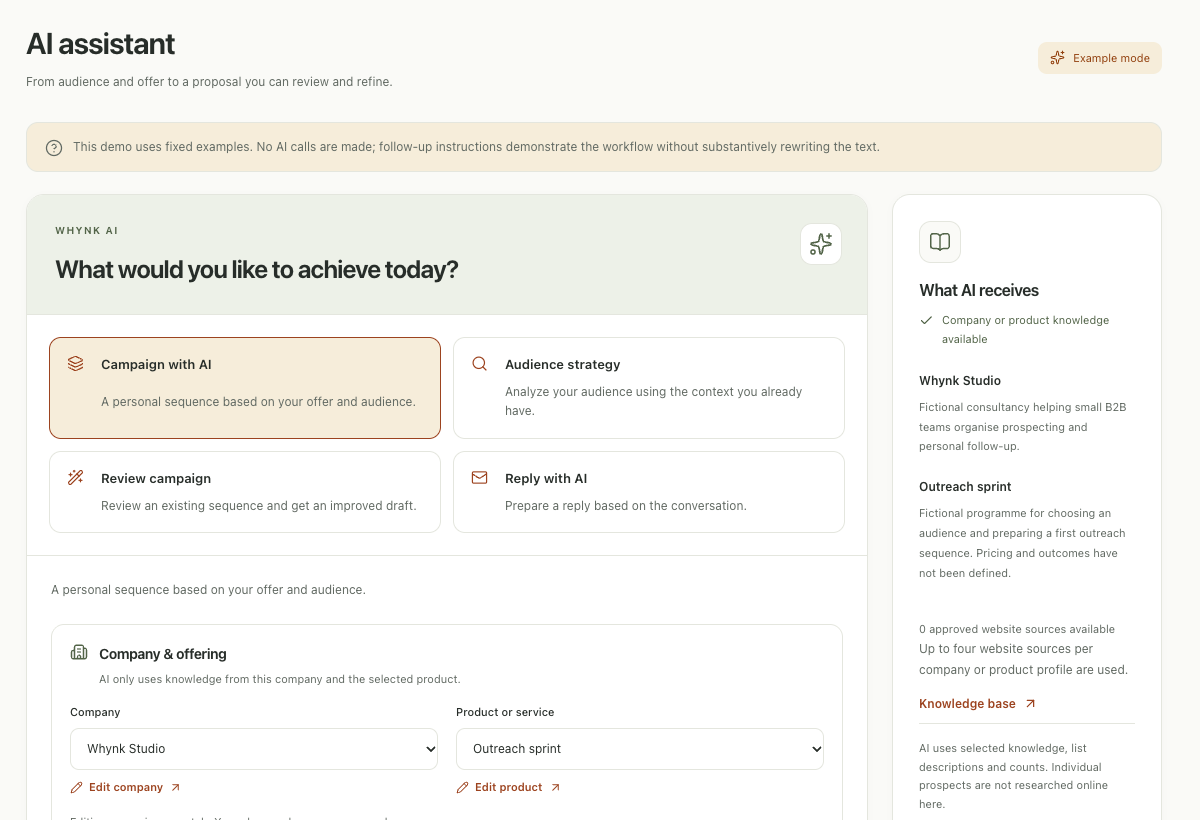Click the Outreach sprint heading in sidebar
Viewport: 1200px width, 820px height.
click(x=966, y=487)
